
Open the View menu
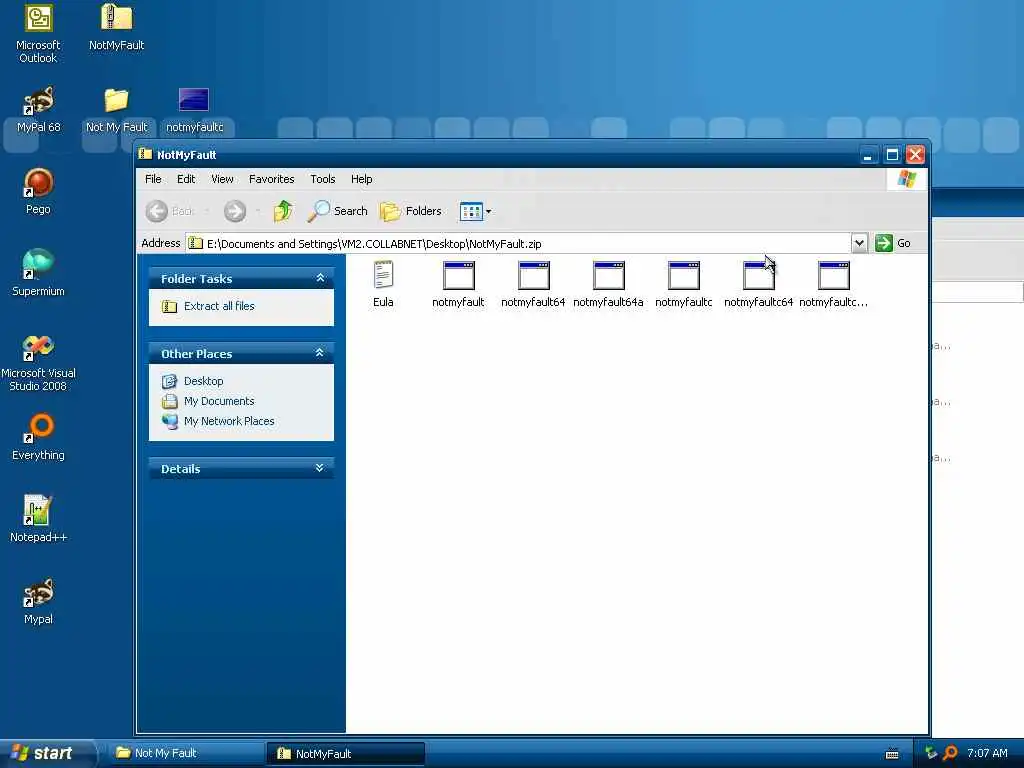222,179
